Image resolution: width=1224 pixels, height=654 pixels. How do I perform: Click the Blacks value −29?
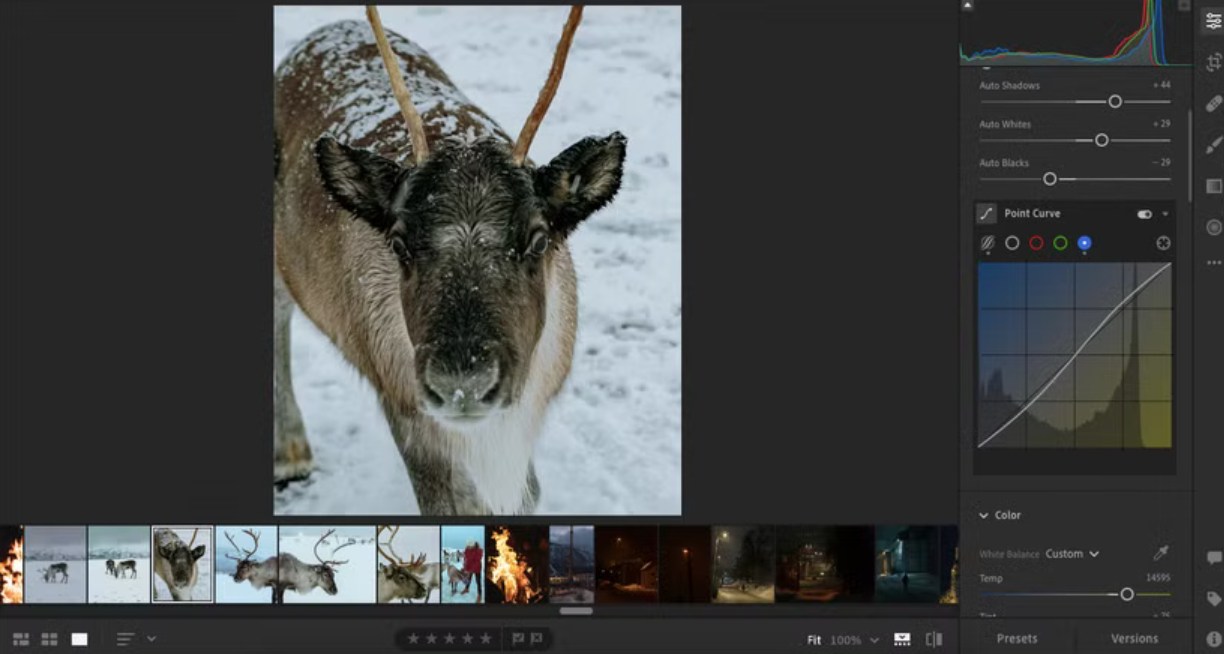[1161, 163]
